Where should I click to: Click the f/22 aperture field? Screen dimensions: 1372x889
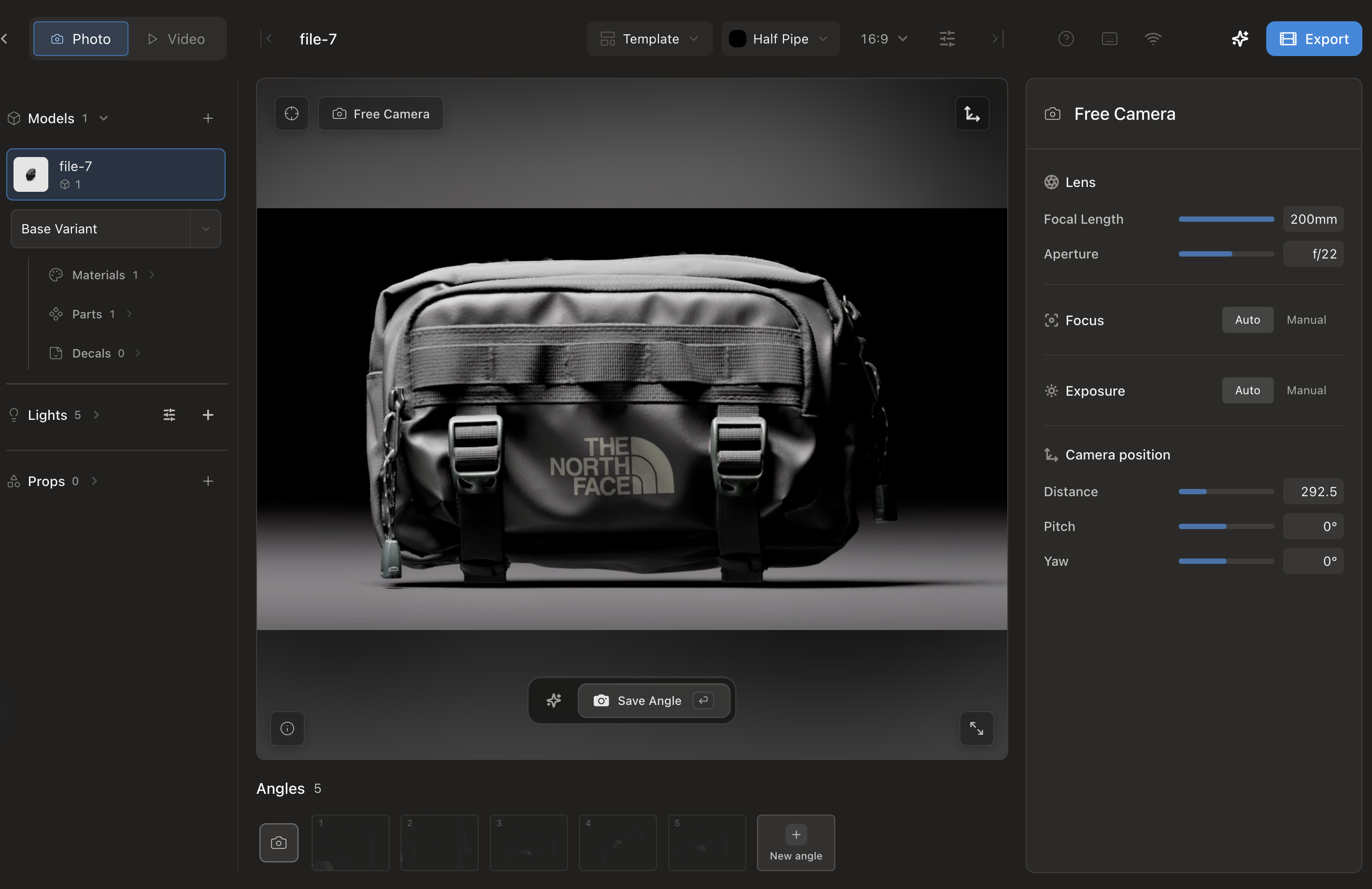1313,254
